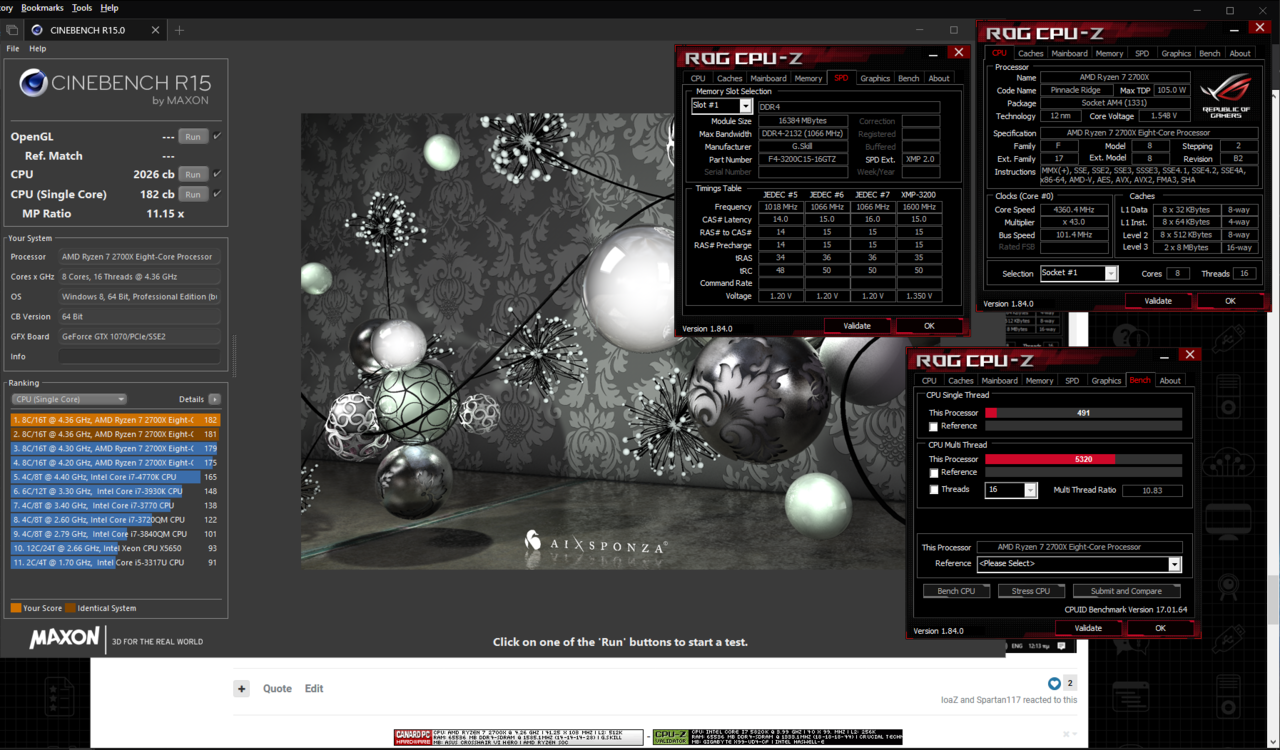The image size is (1280, 750).
Task: Run the OpenGL benchmark
Action: (x=193, y=136)
